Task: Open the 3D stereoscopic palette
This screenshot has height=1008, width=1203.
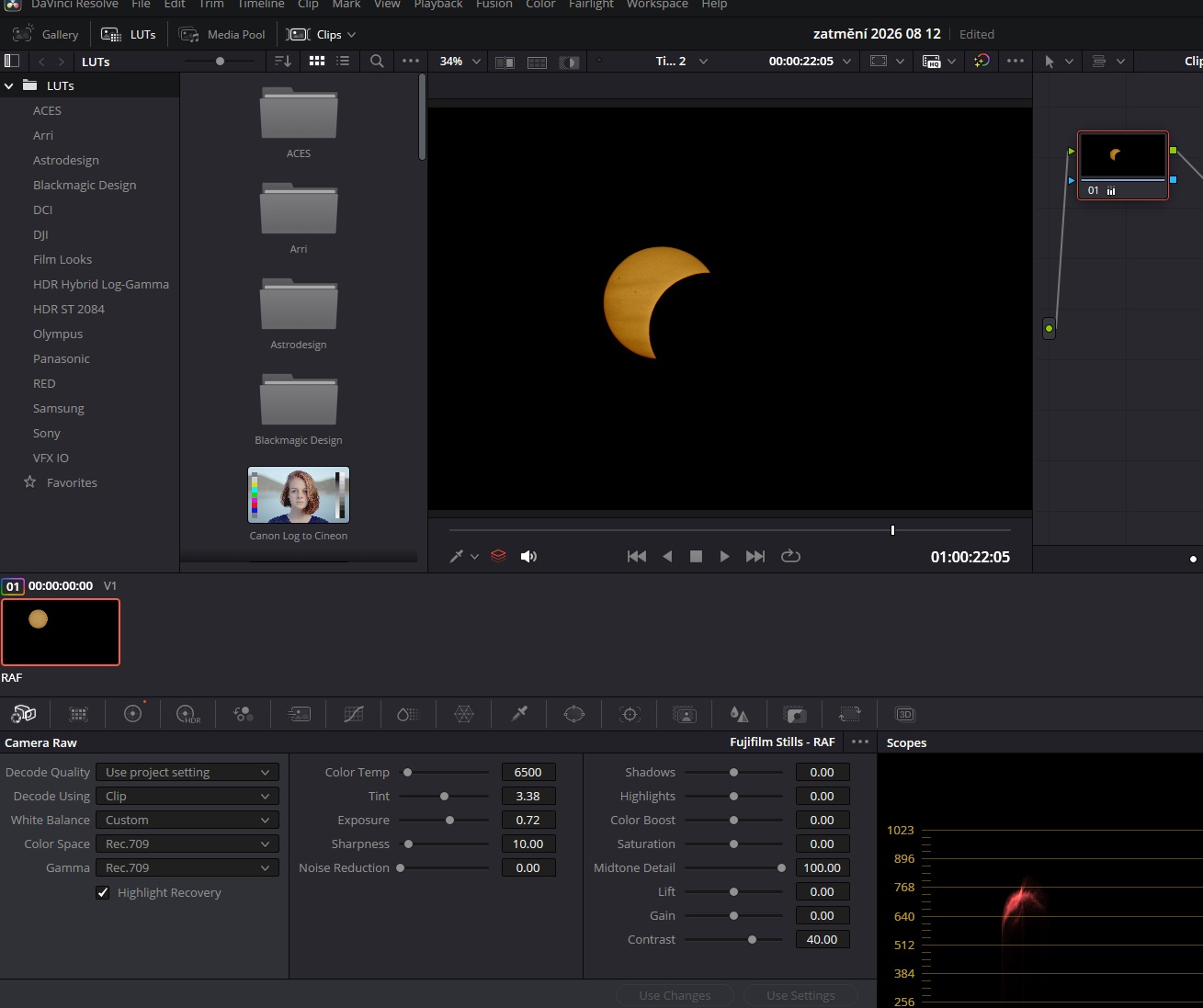Action: pyautogui.click(x=905, y=714)
